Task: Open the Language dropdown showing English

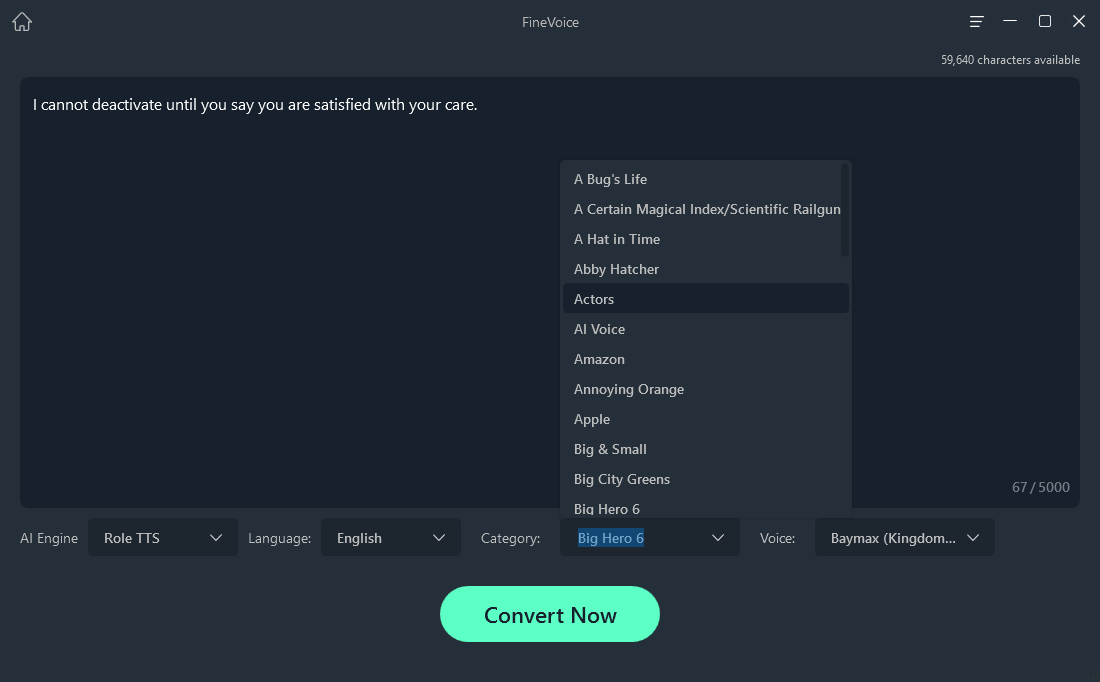Action: click(x=390, y=537)
